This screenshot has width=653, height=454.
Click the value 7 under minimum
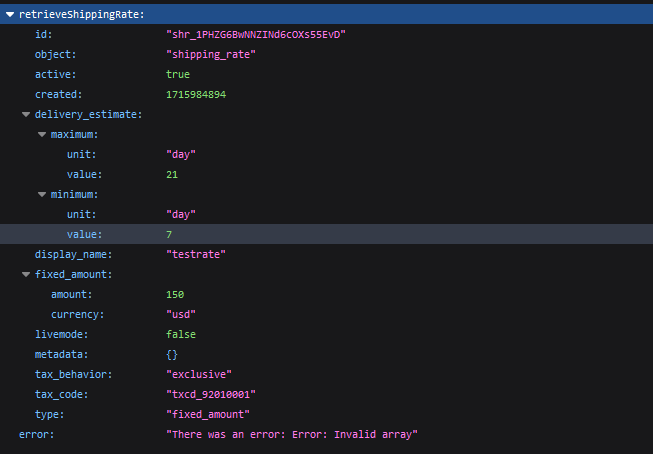tap(169, 234)
